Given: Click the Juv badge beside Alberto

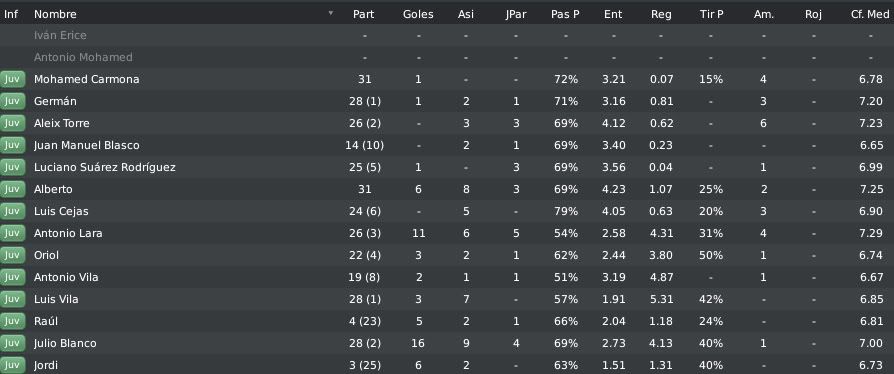Looking at the screenshot, I should [13, 189].
